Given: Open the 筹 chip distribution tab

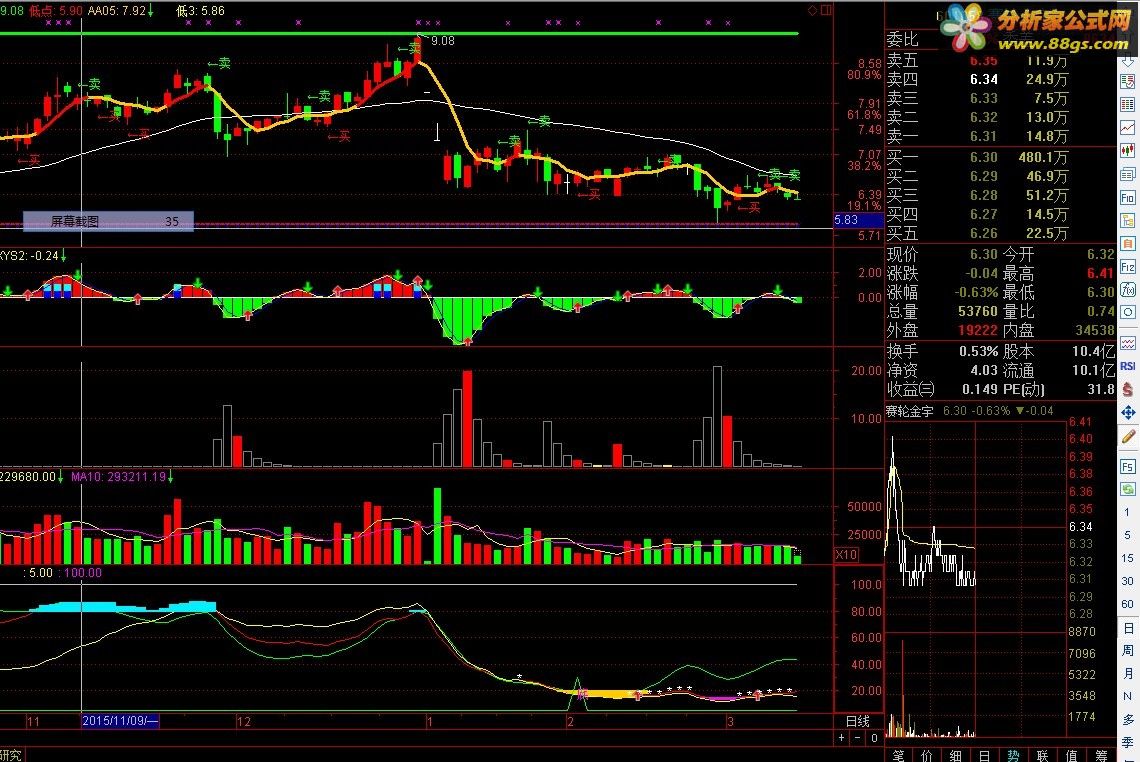Looking at the screenshot, I should (x=1101, y=755).
